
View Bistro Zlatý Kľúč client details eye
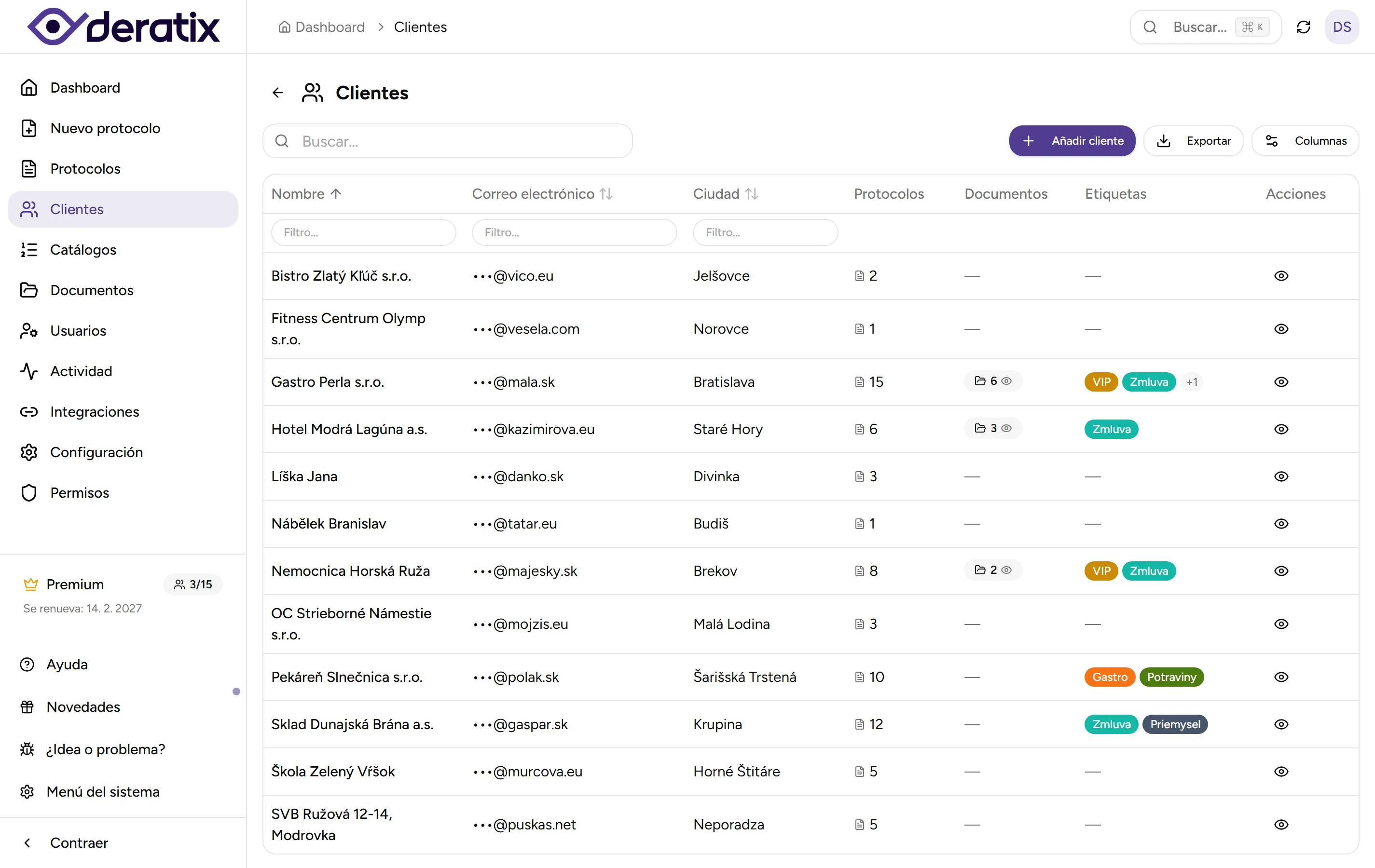click(x=1281, y=276)
